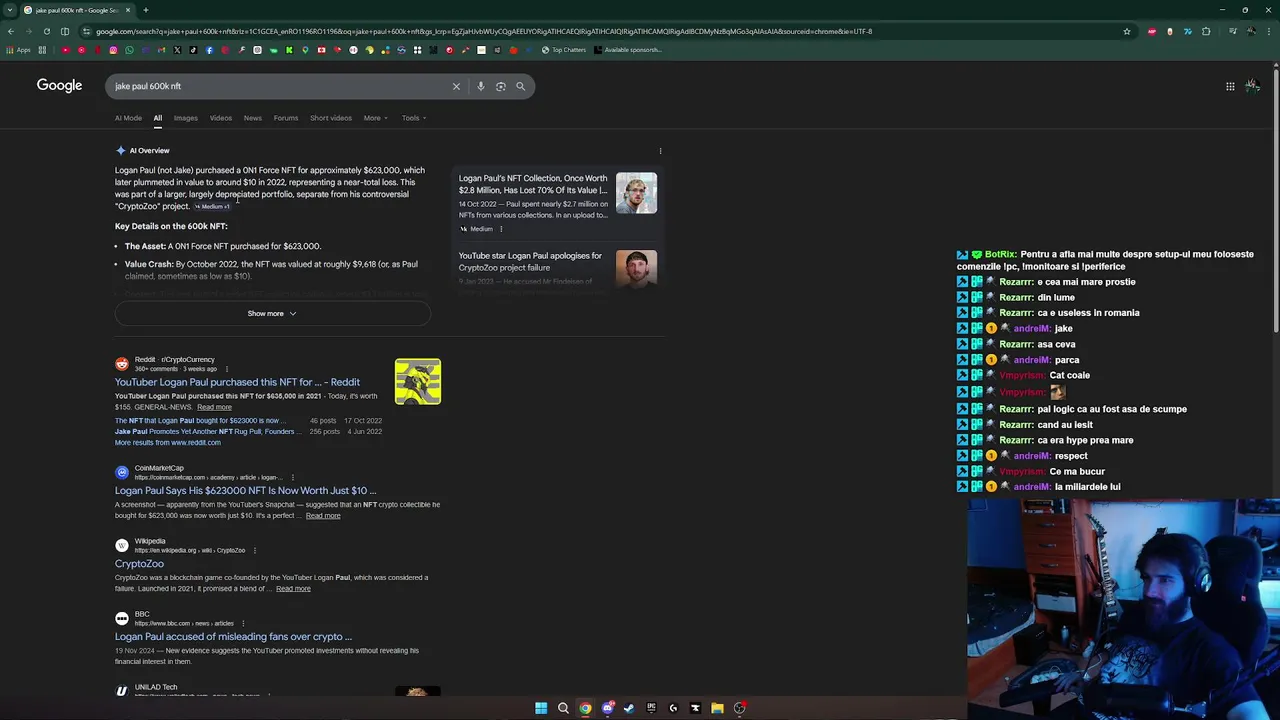Open the Medium article Logan Paul thumbnail
This screenshot has width=1280, height=720.
pyautogui.click(x=636, y=193)
